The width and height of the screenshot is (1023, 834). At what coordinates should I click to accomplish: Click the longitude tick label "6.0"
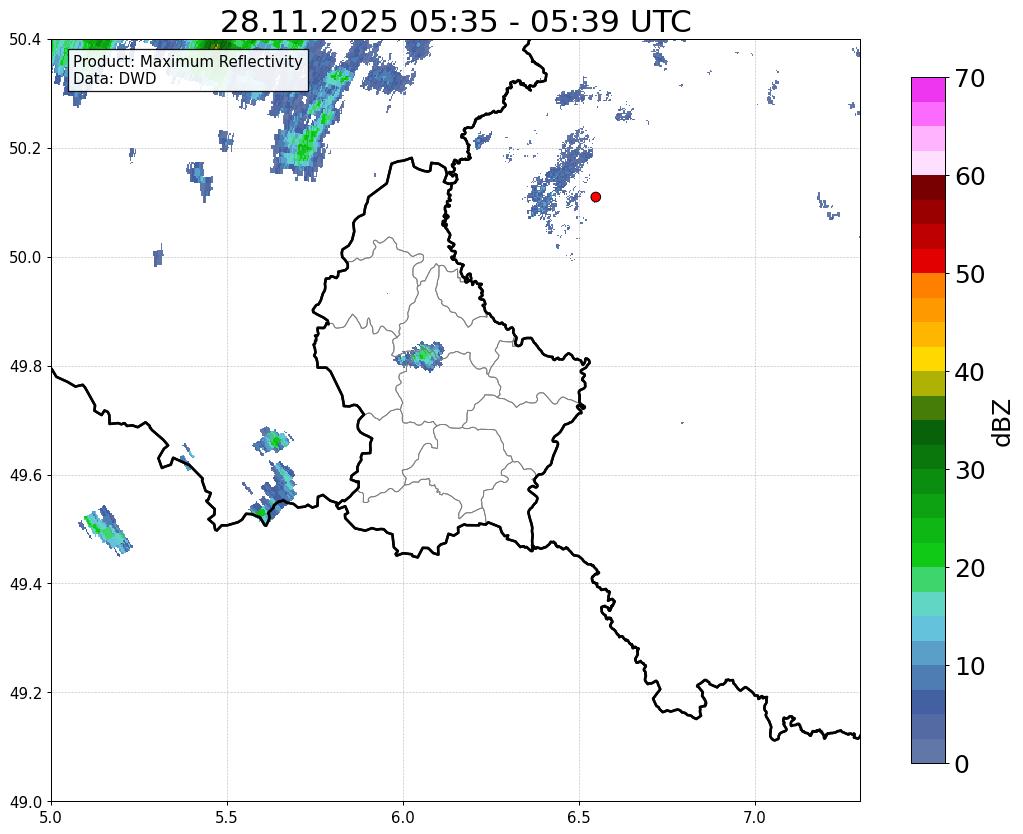[403, 818]
